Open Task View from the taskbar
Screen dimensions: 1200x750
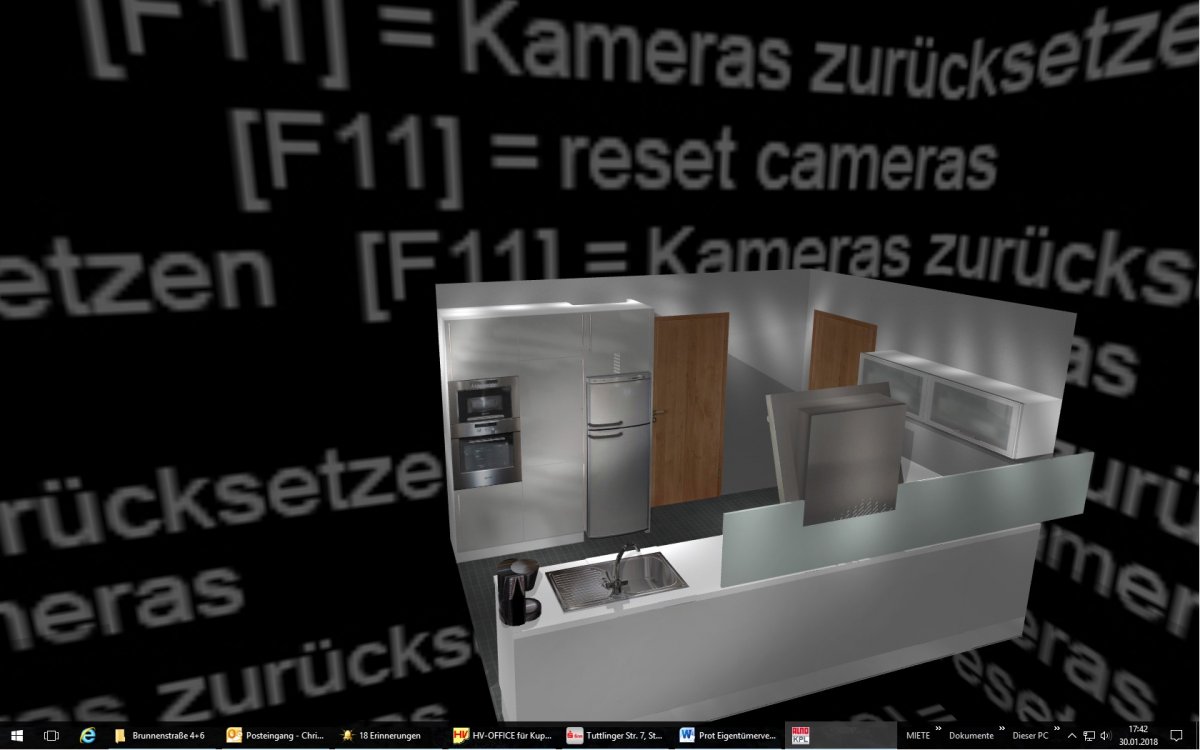[x=51, y=735]
